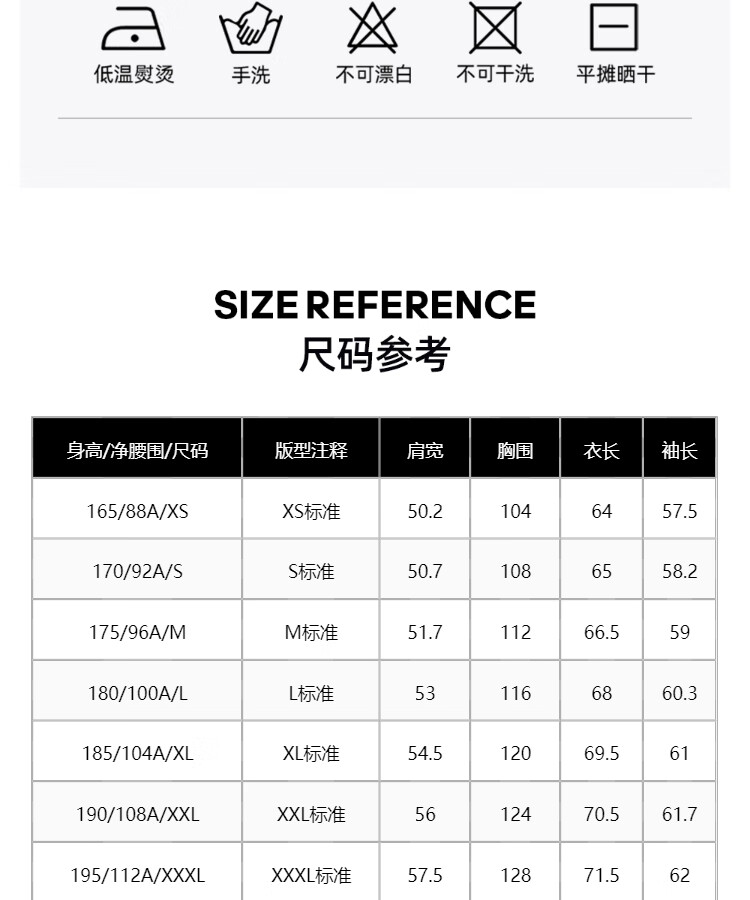Click the 胸围 column header
Viewport: 750px width, 900px height.
515,451
